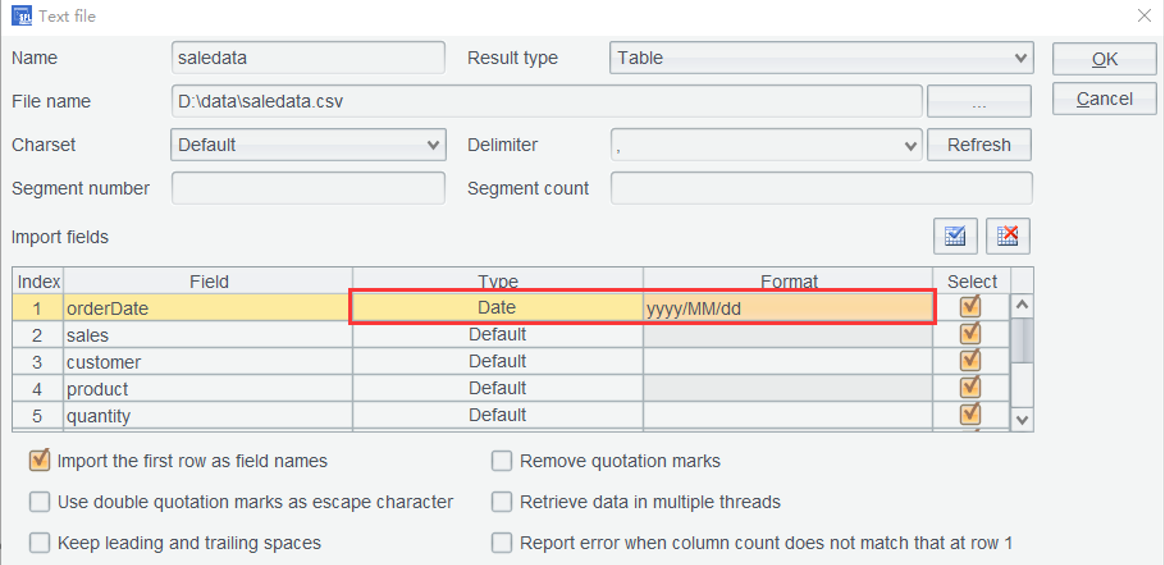Click the Cancel button
Viewport: 1164px width, 565px height.
point(1104,99)
